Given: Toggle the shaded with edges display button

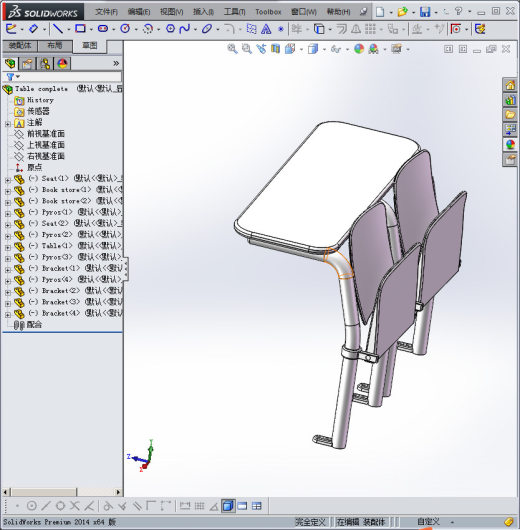Looking at the screenshot, I should coord(228,506).
